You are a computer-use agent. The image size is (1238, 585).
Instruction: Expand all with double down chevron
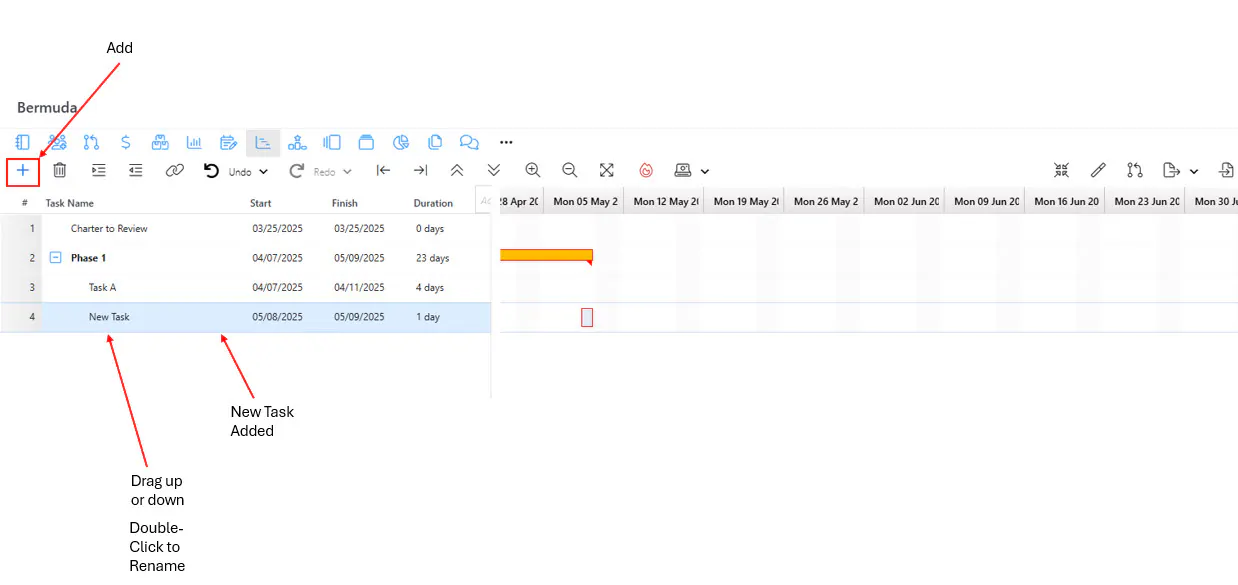click(494, 171)
